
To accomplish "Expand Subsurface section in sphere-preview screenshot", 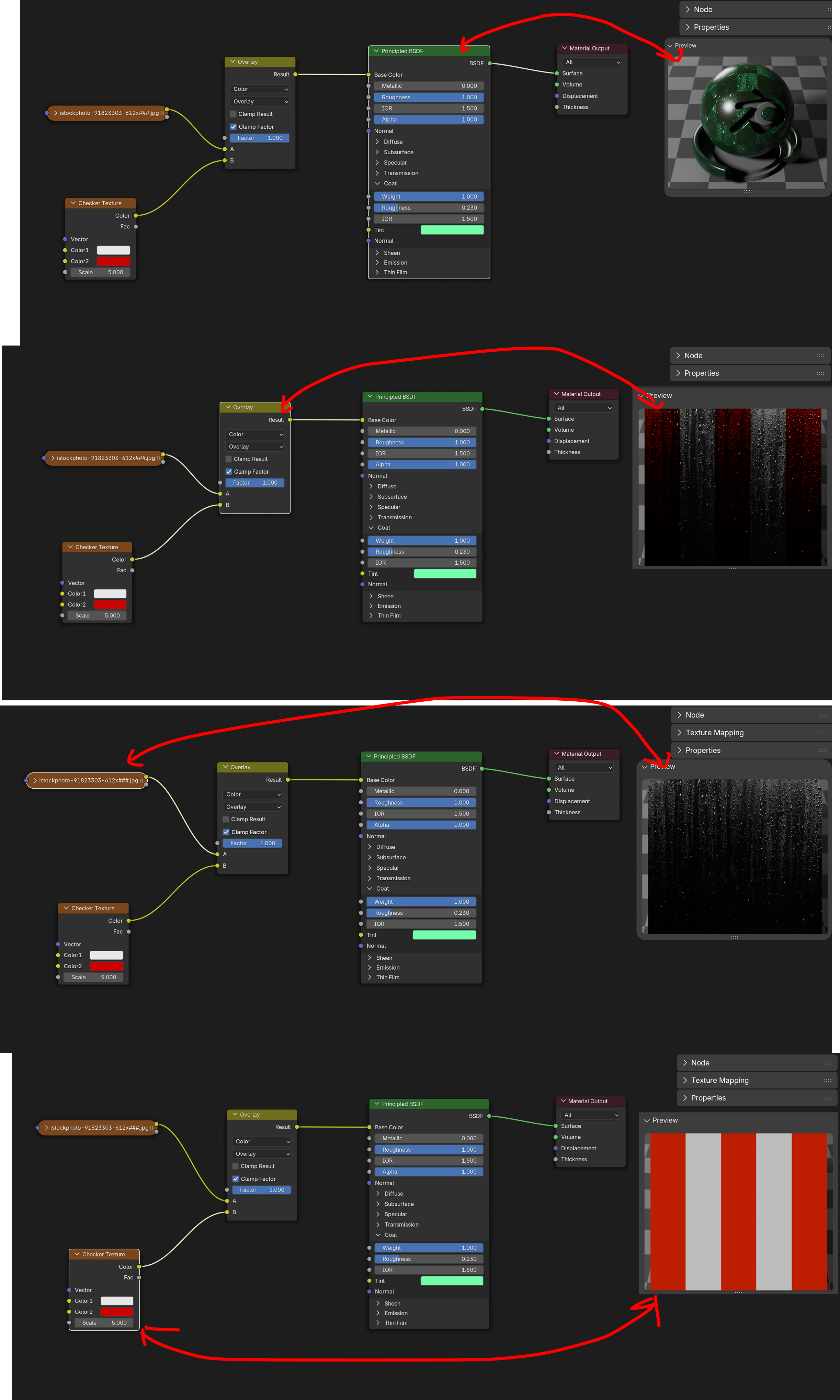I will [377, 152].
